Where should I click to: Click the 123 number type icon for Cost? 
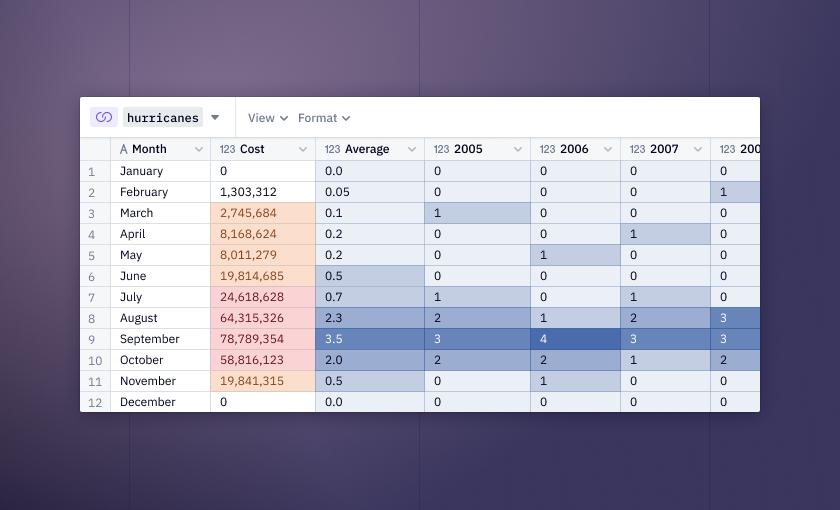[228, 149]
